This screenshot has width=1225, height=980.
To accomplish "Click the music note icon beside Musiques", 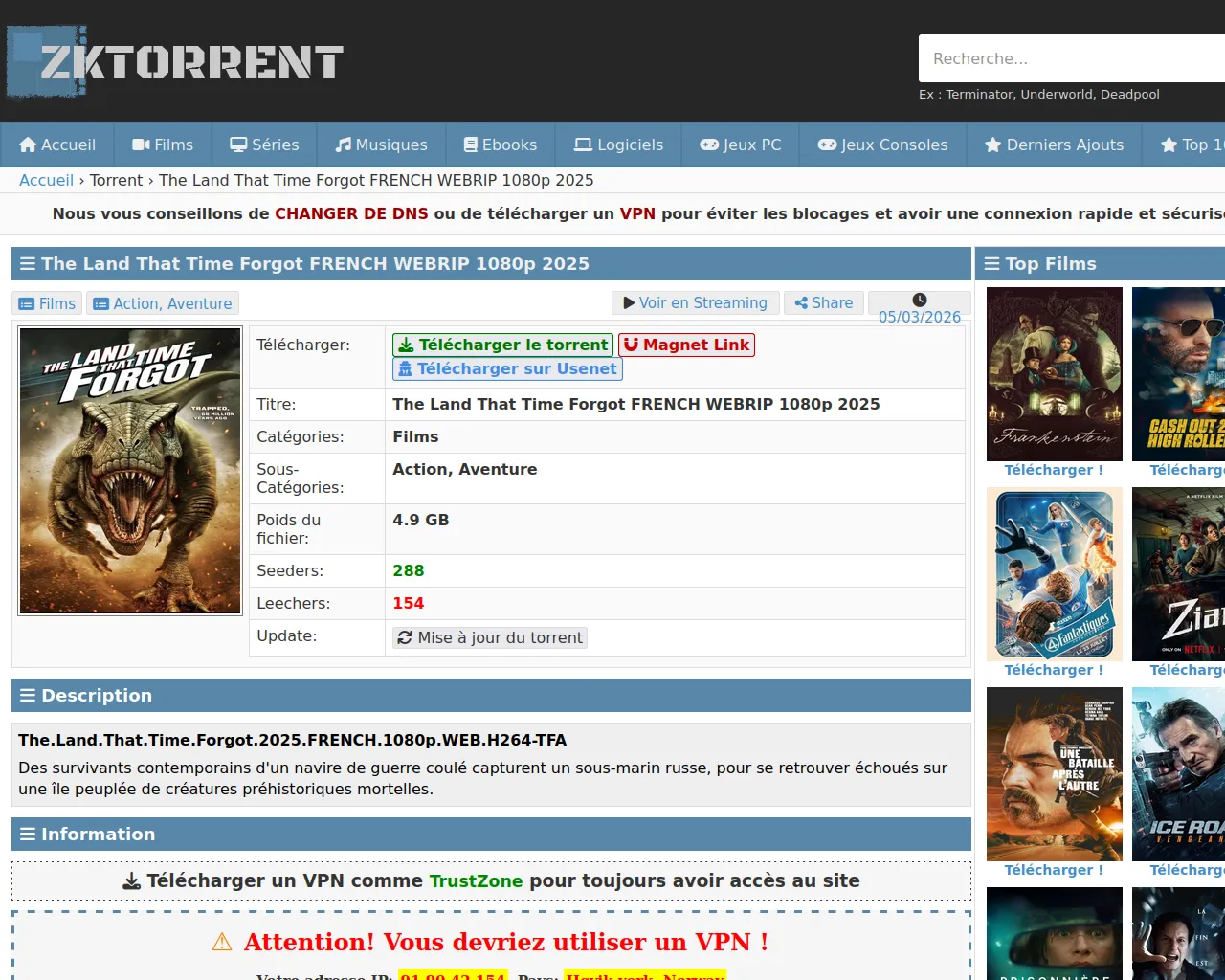I will 343,145.
